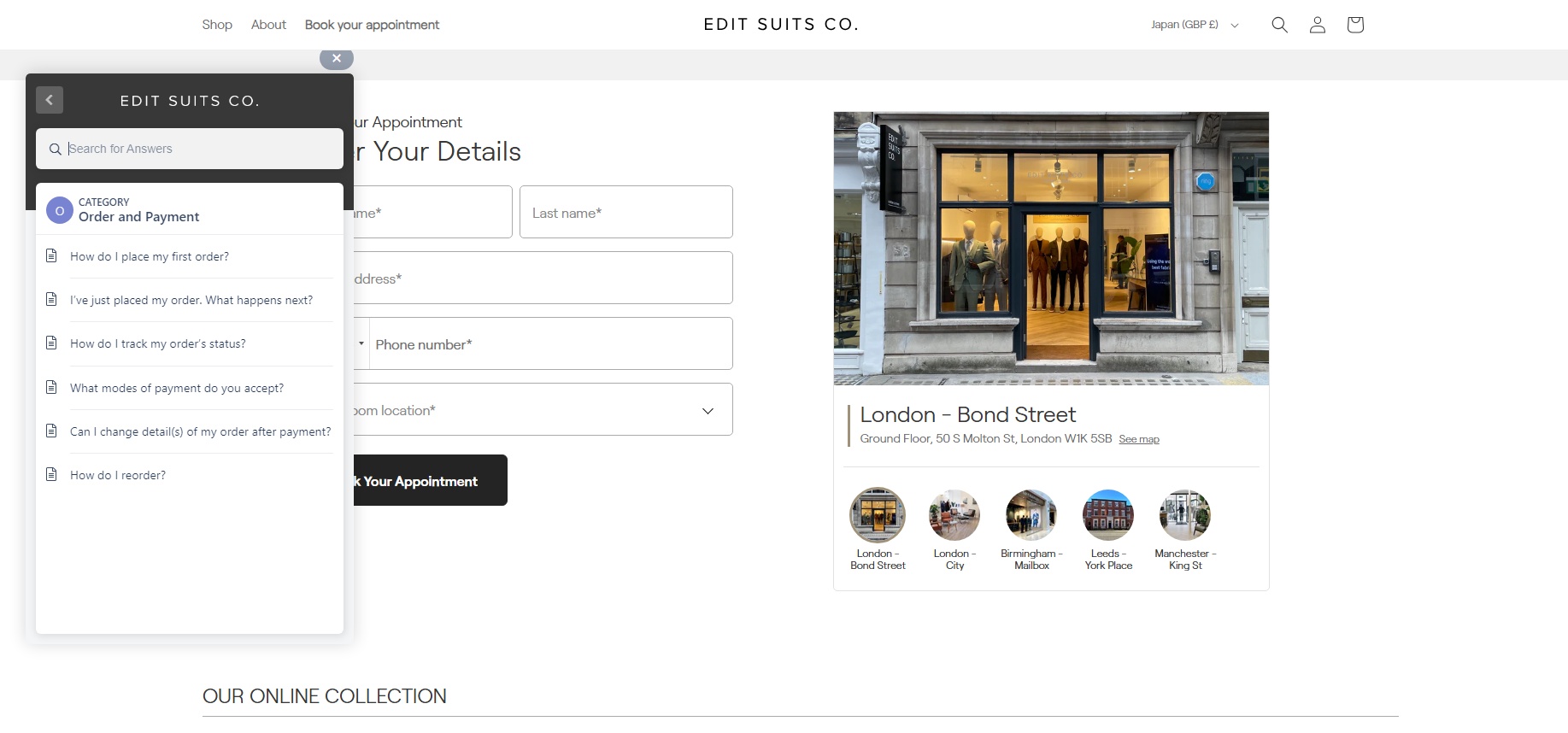Viewport: 1568px width, 733px height.
Task: Go back using the help widget arrow
Action: coord(50,100)
